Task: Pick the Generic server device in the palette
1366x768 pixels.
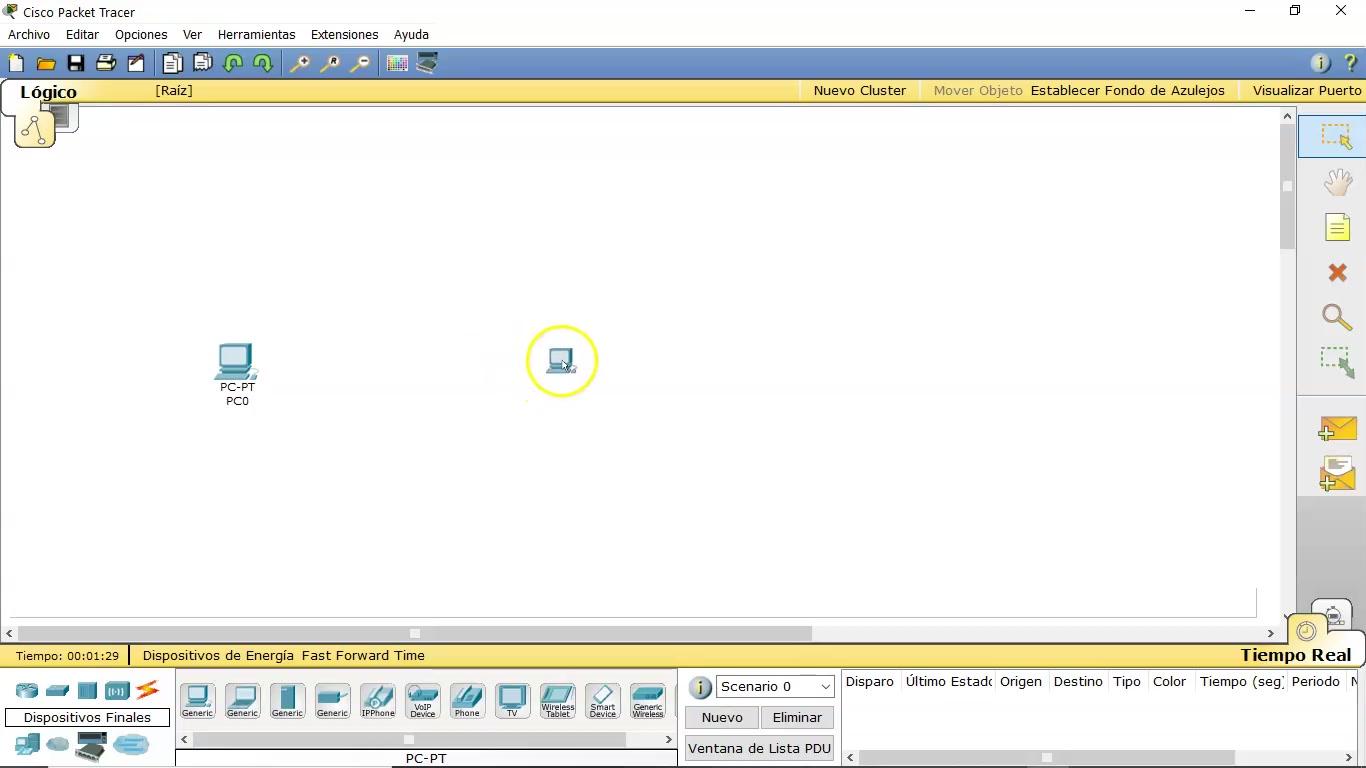Action: coord(287,700)
